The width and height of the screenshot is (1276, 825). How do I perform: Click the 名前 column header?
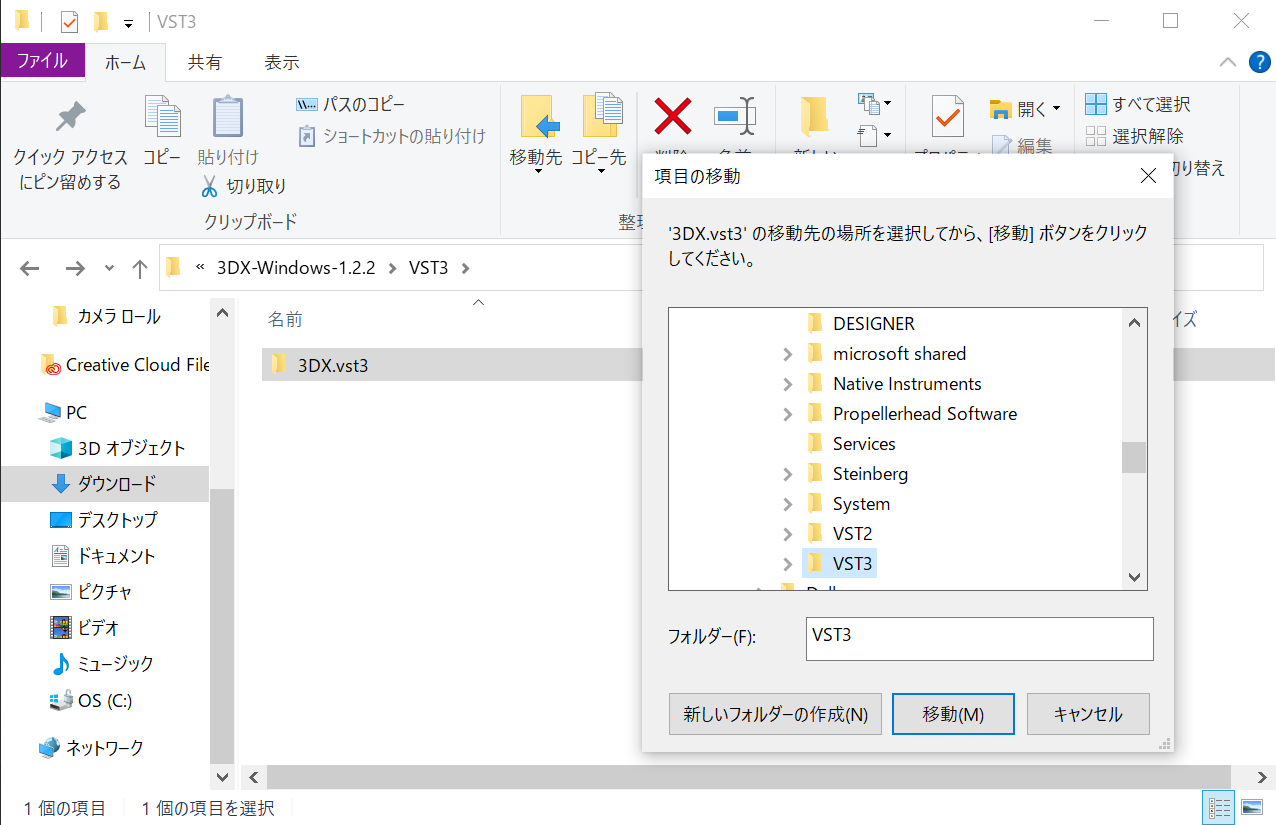point(285,320)
